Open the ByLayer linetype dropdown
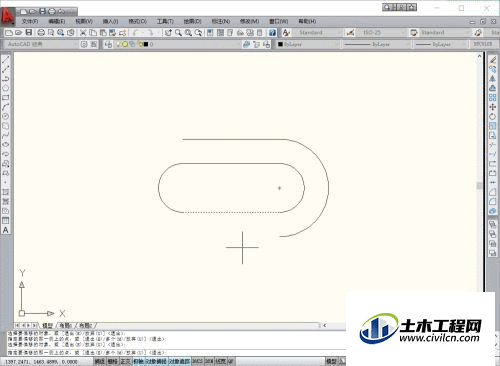Screen dimensions: 500x366 click(376, 44)
